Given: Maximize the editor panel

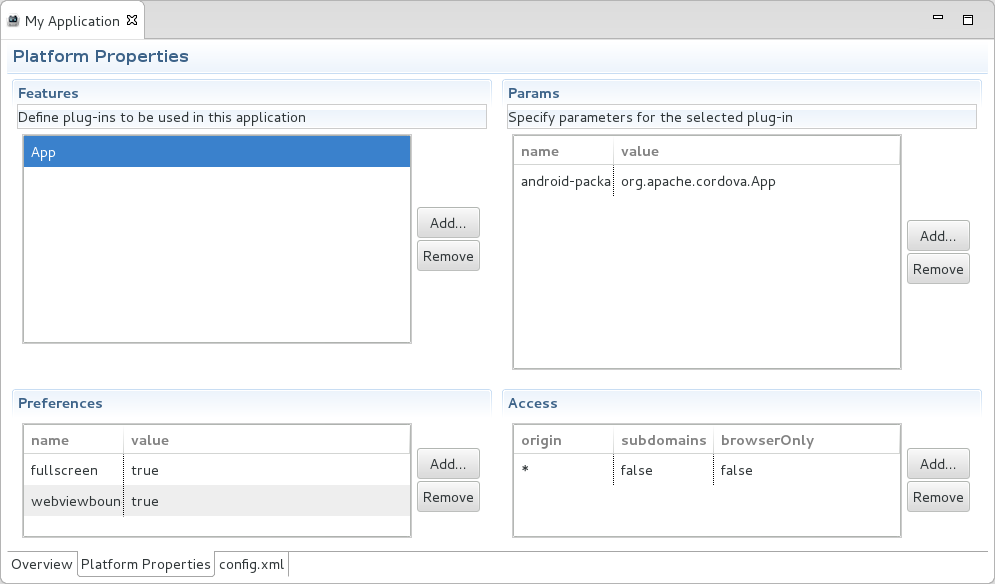Looking at the screenshot, I should pyautogui.click(x=967, y=19).
